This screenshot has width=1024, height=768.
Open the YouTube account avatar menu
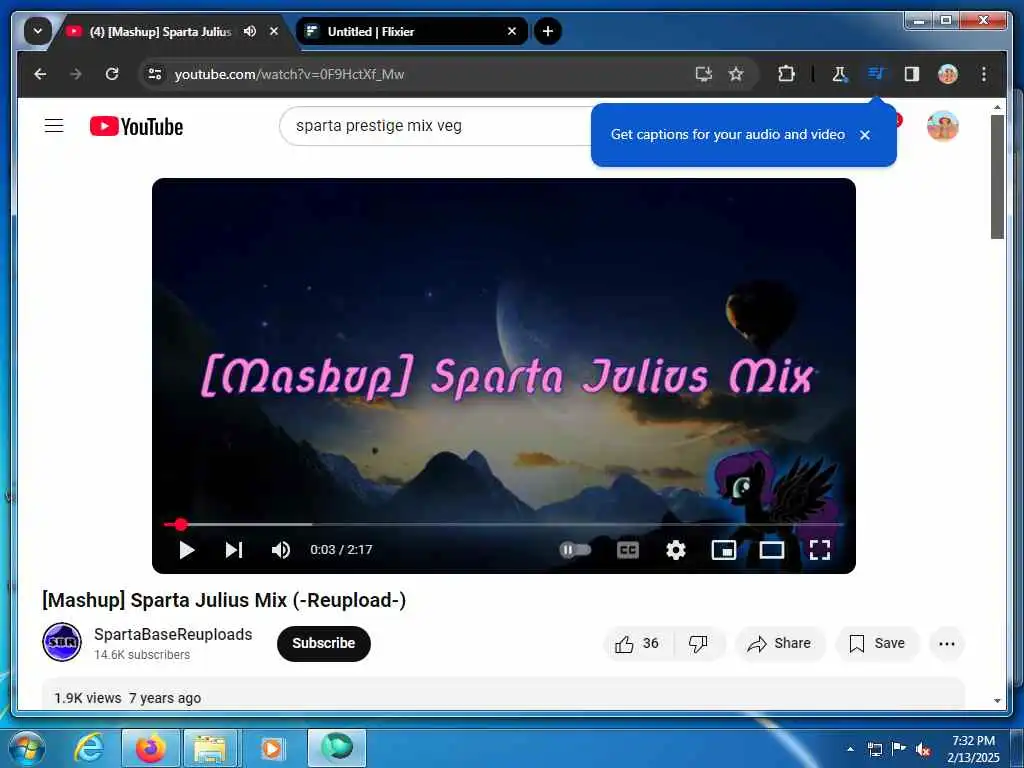(x=942, y=126)
